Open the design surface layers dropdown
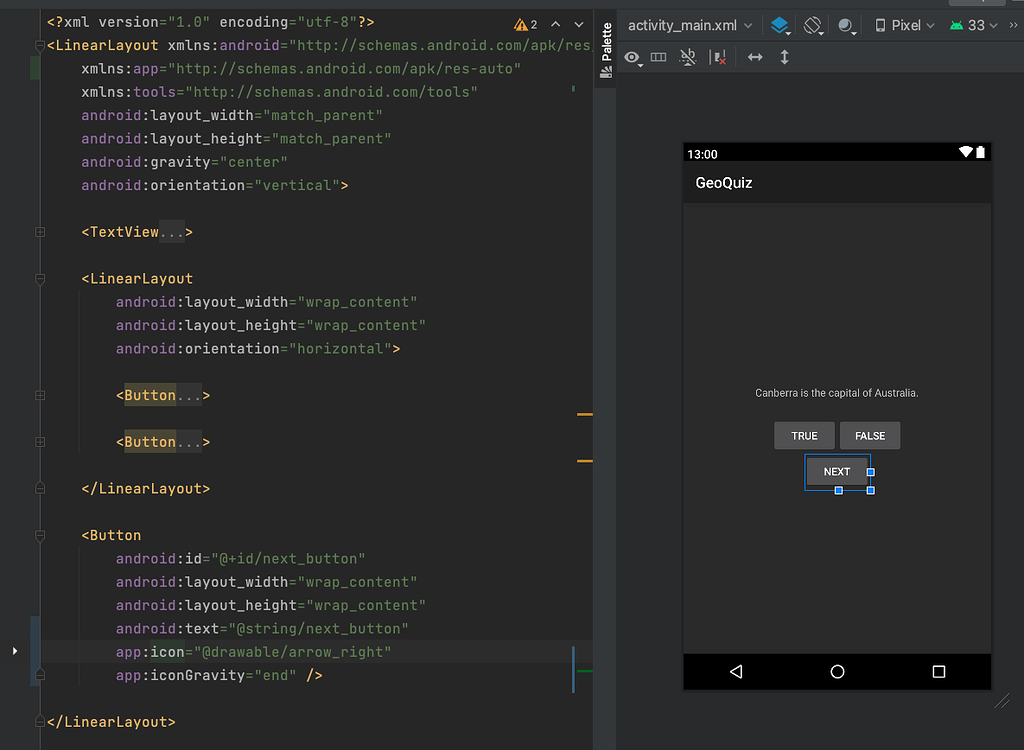This screenshot has height=750, width=1024. click(x=782, y=25)
